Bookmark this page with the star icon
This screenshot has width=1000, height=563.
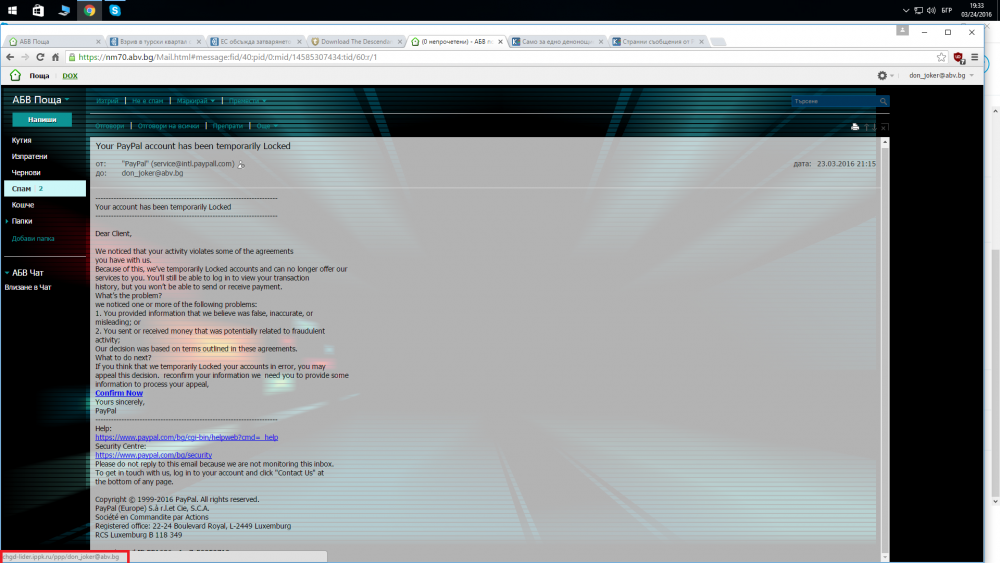click(x=941, y=57)
